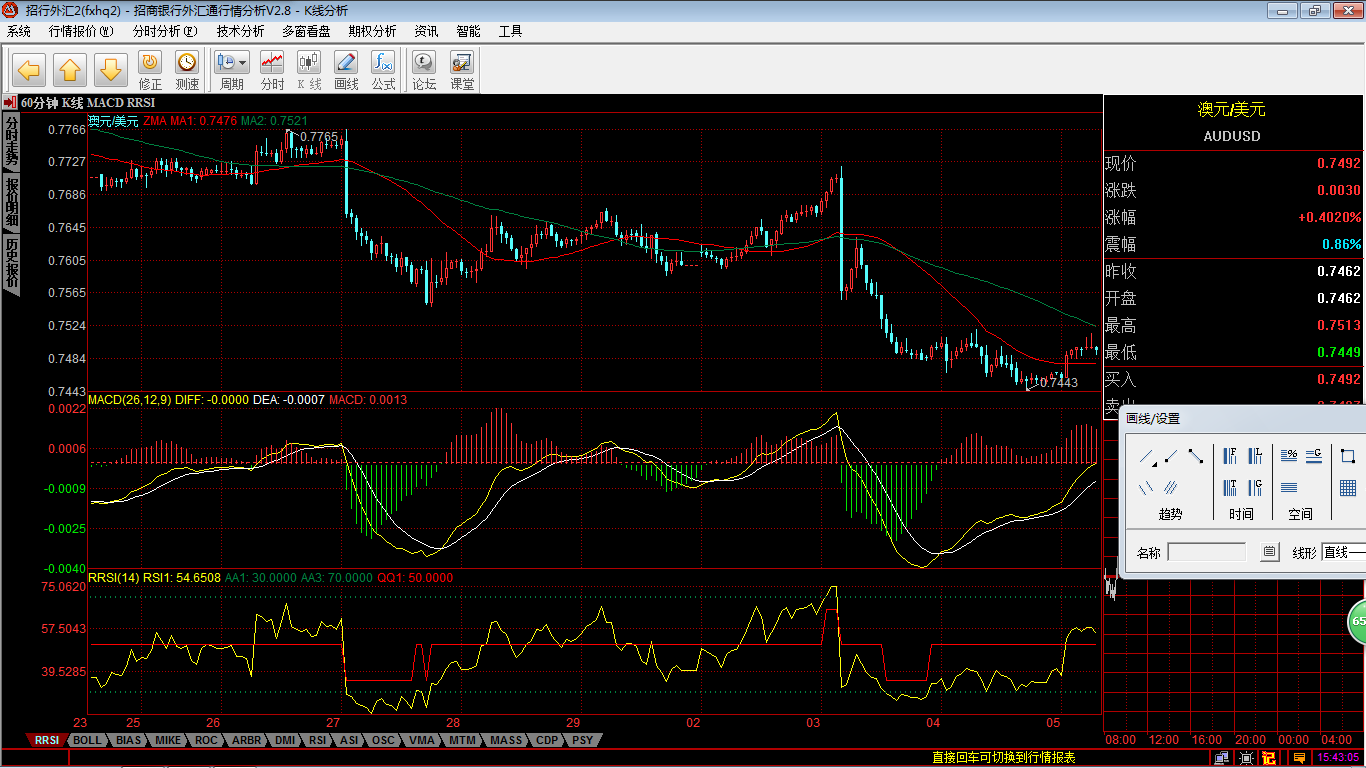Open the 工具 menu
The image size is (1366, 768).
511,31
